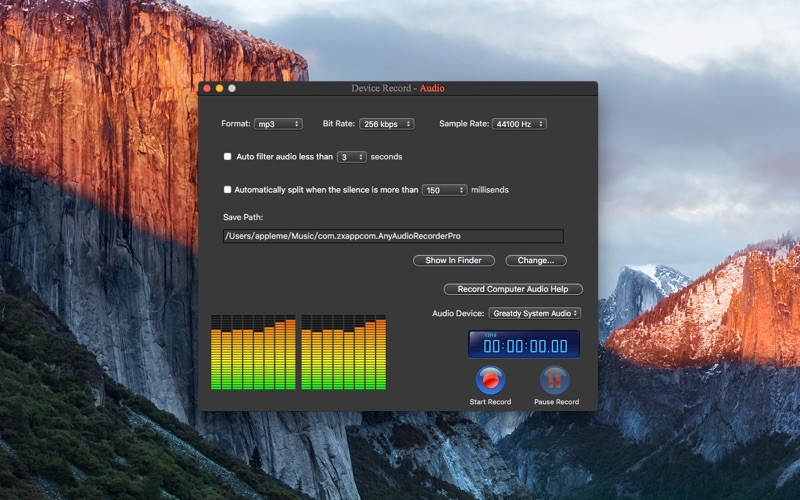Enable Auto filter audio checkbox

coord(228,157)
